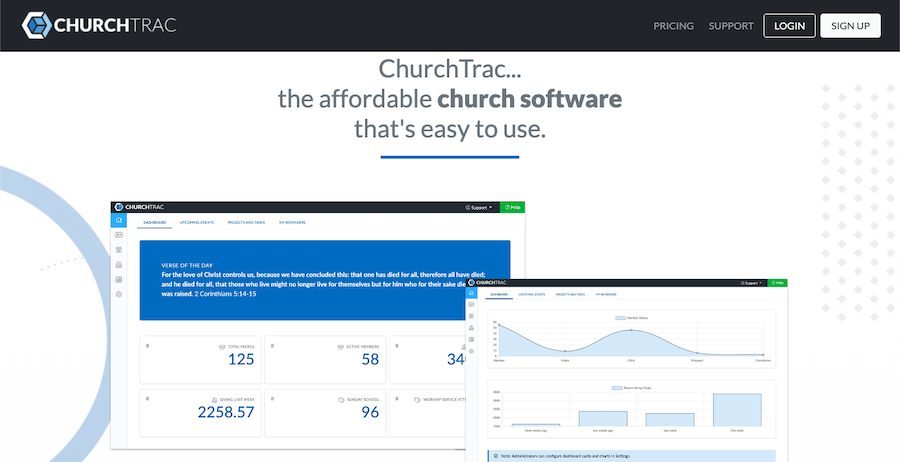Viewport: 900px width, 462px height.
Task: Click the "last week" bar in the giving chart
Action: [670, 420]
